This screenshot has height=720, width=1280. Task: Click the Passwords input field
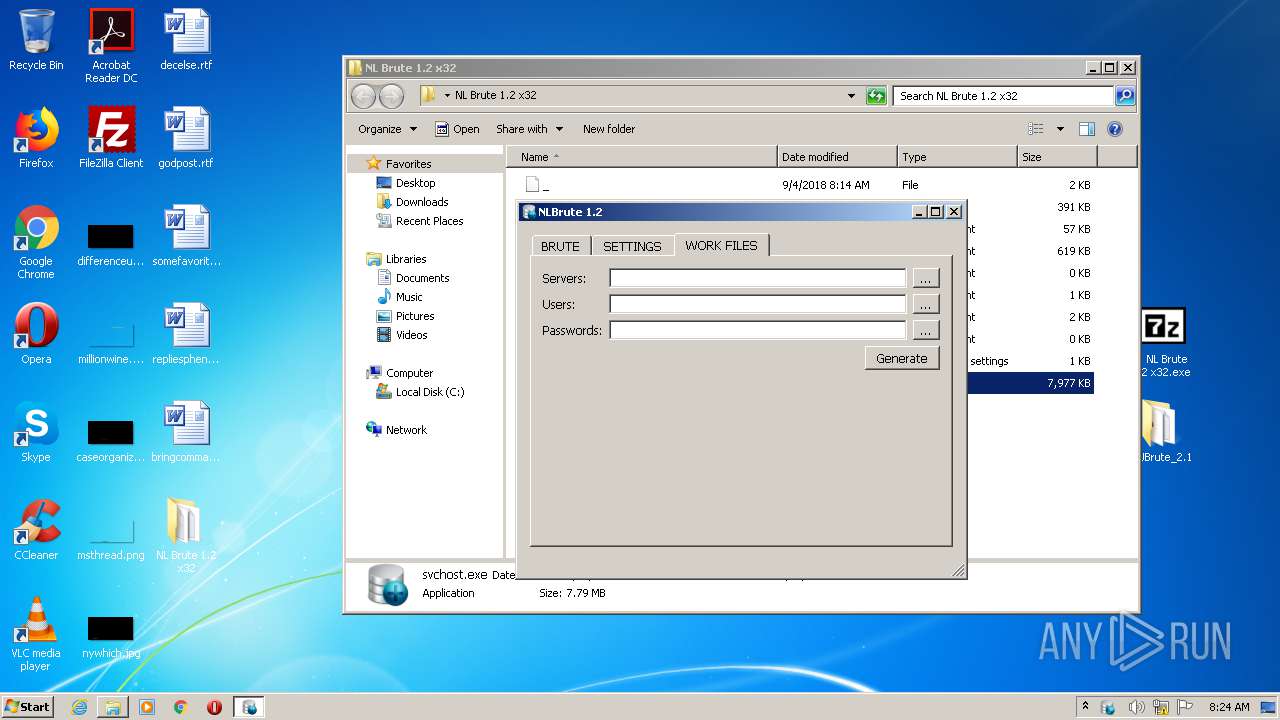click(x=758, y=330)
